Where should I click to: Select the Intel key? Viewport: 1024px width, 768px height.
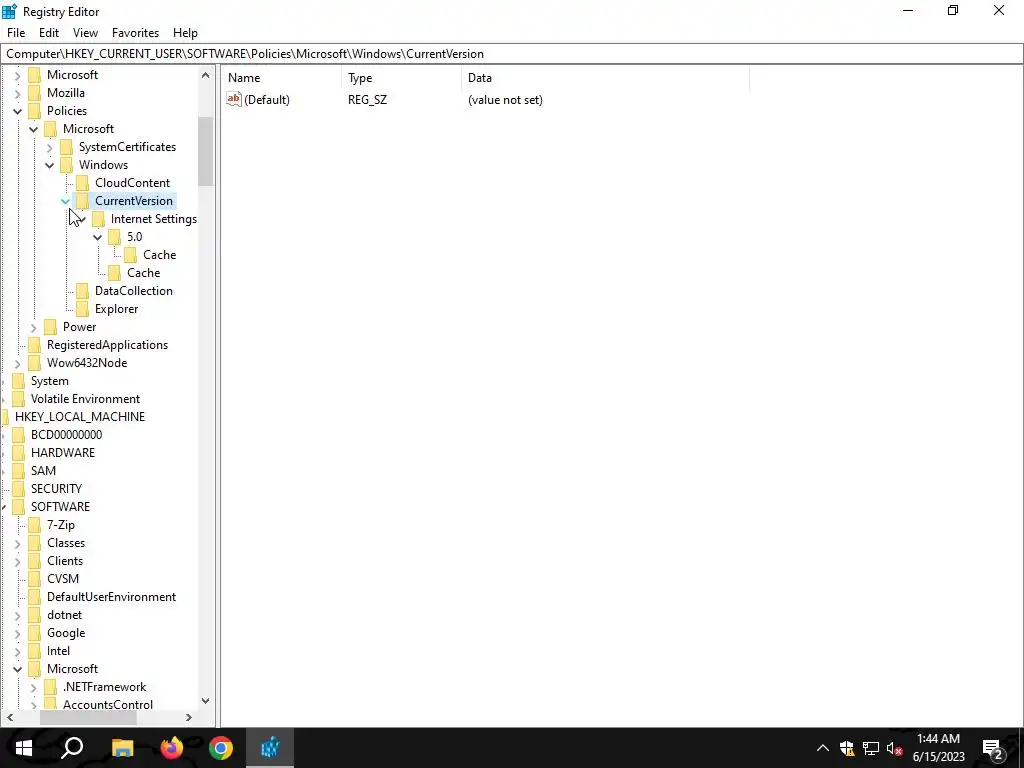[58, 651]
